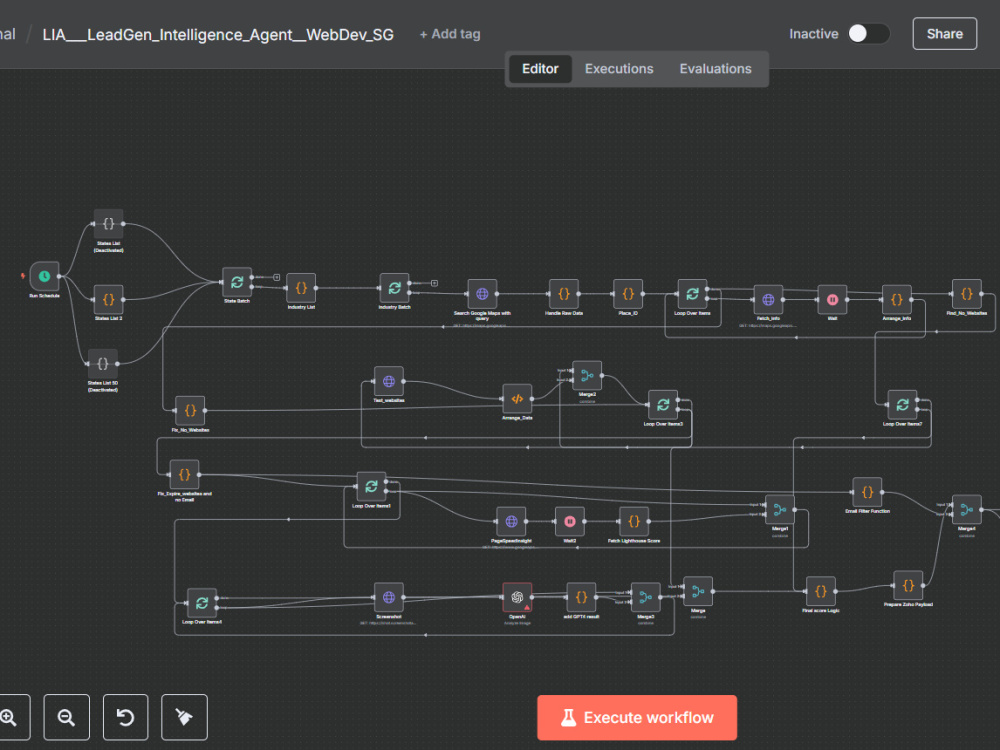Image resolution: width=1000 pixels, height=750 pixels.
Task: Open the PageSpeedInsight HTTP node
Action: click(x=511, y=522)
